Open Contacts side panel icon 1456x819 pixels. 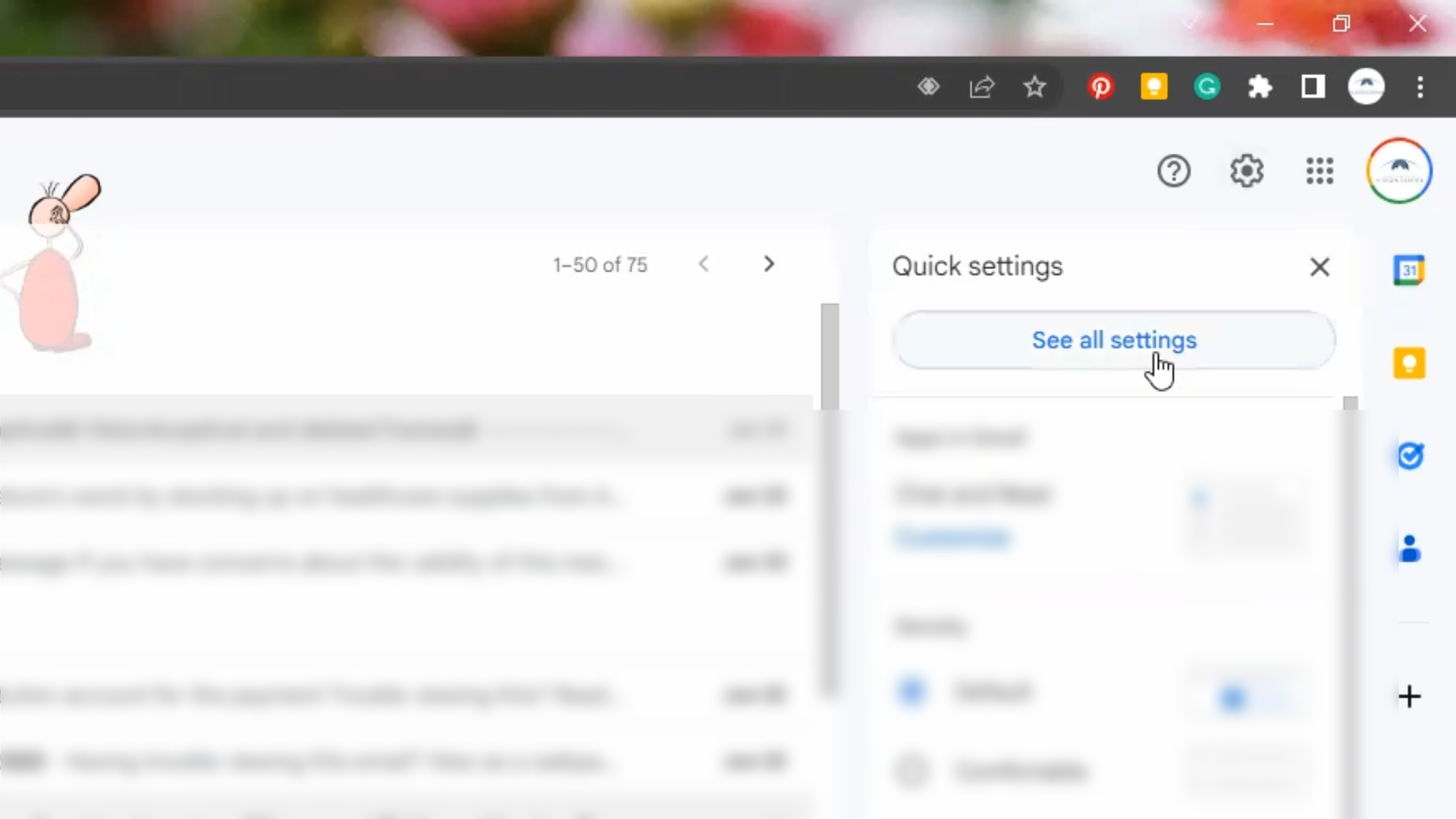(1409, 548)
